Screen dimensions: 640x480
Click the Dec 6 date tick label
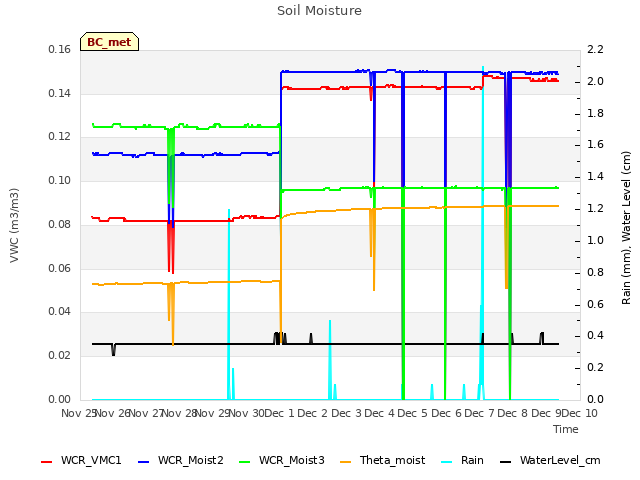447,413
